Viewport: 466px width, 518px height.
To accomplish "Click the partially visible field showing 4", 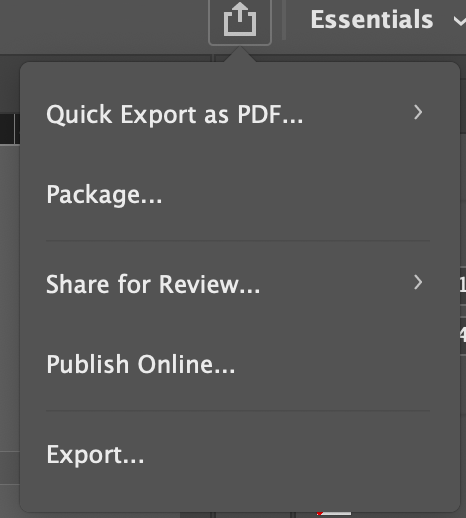I will (x=463, y=334).
